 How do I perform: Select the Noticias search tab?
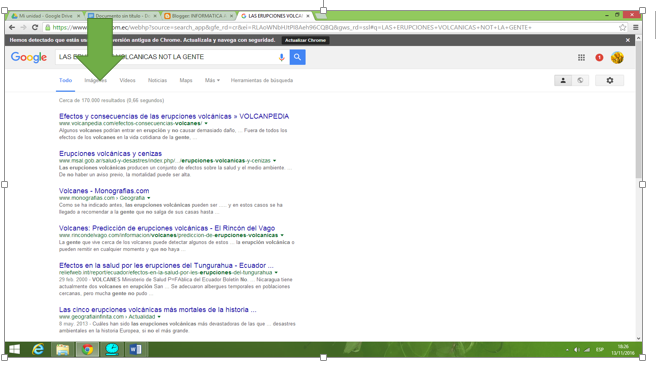pos(157,80)
